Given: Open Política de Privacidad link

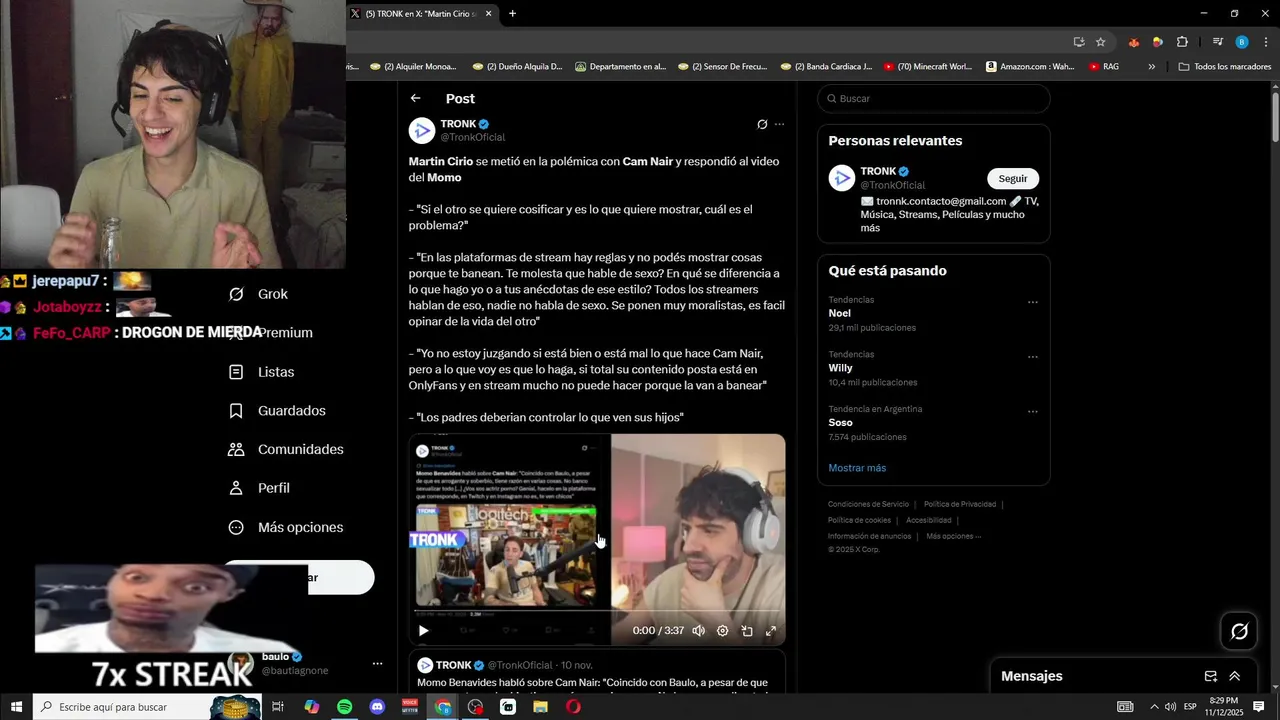Looking at the screenshot, I should [x=960, y=504].
